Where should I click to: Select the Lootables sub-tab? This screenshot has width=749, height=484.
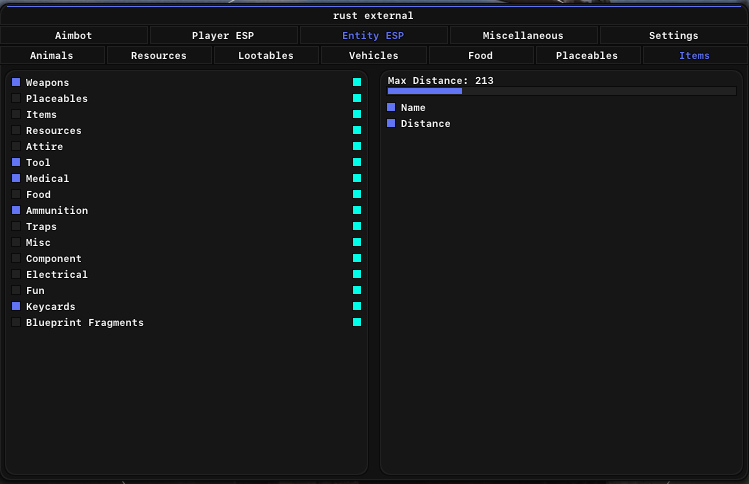(266, 55)
